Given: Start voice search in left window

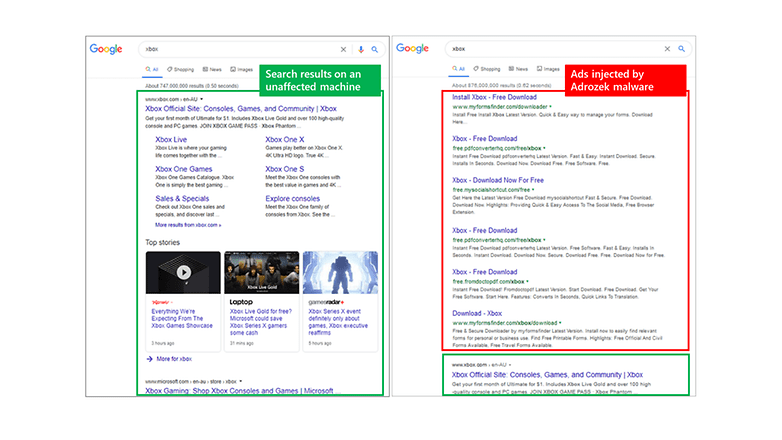Looking at the screenshot, I should tap(361, 49).
